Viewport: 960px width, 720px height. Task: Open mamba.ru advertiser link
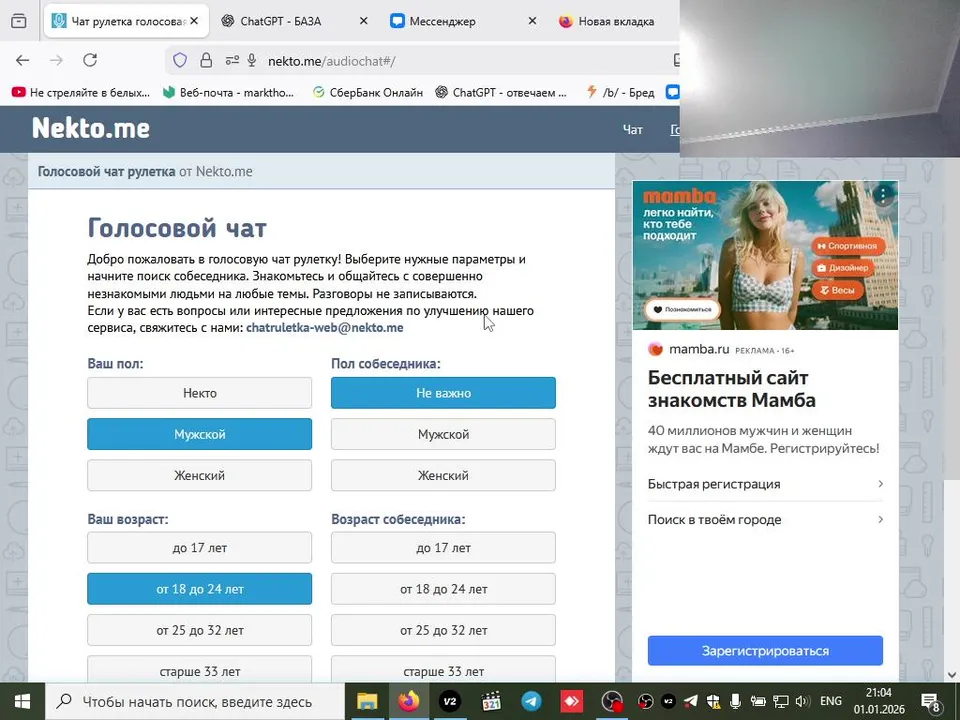[699, 350]
